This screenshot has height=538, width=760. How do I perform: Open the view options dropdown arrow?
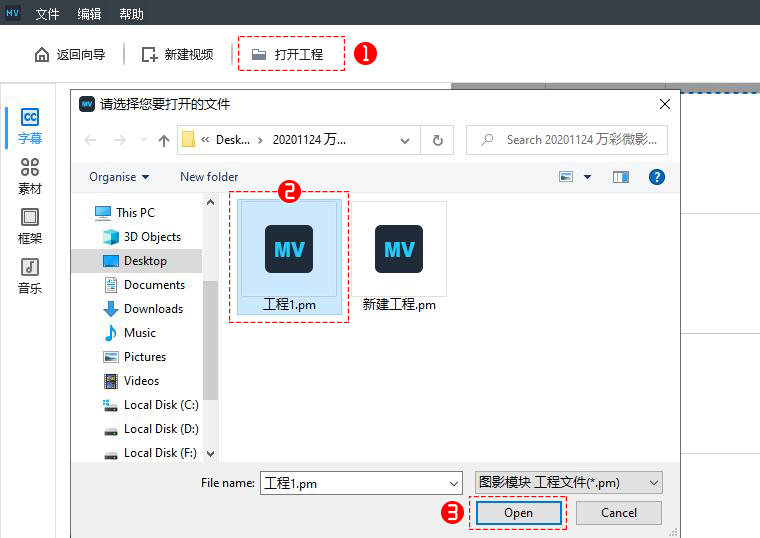587,177
